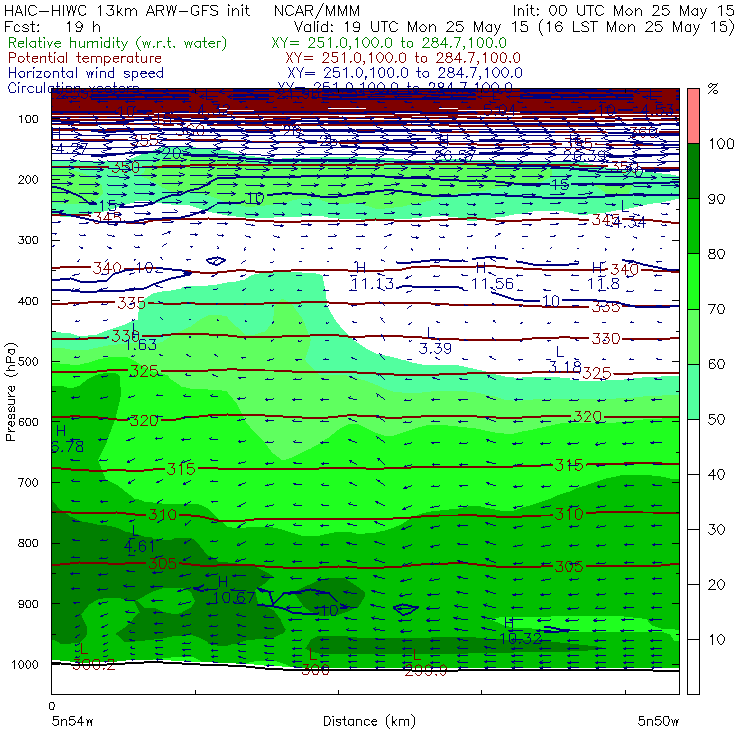Click the '50' colorbar value label
Screen dimensions: 740x740
[x=716, y=420]
